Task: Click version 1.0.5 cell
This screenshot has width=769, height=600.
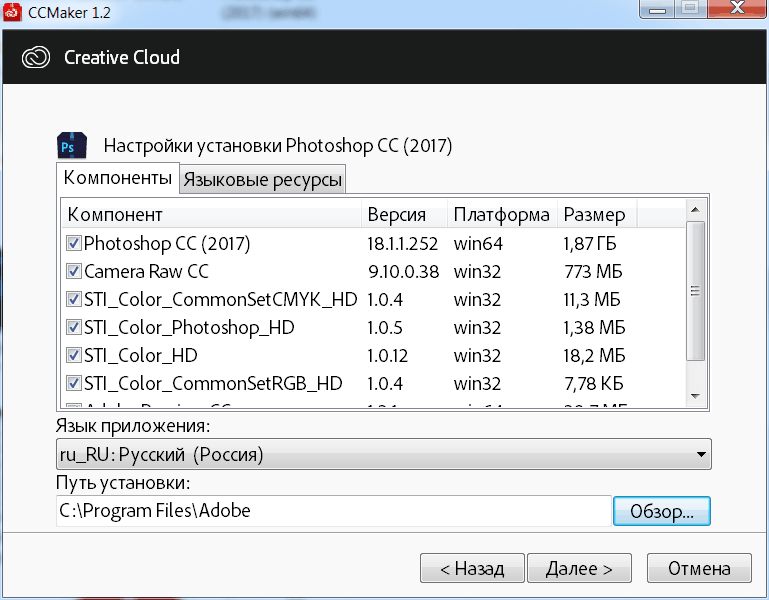Action: coord(385,328)
